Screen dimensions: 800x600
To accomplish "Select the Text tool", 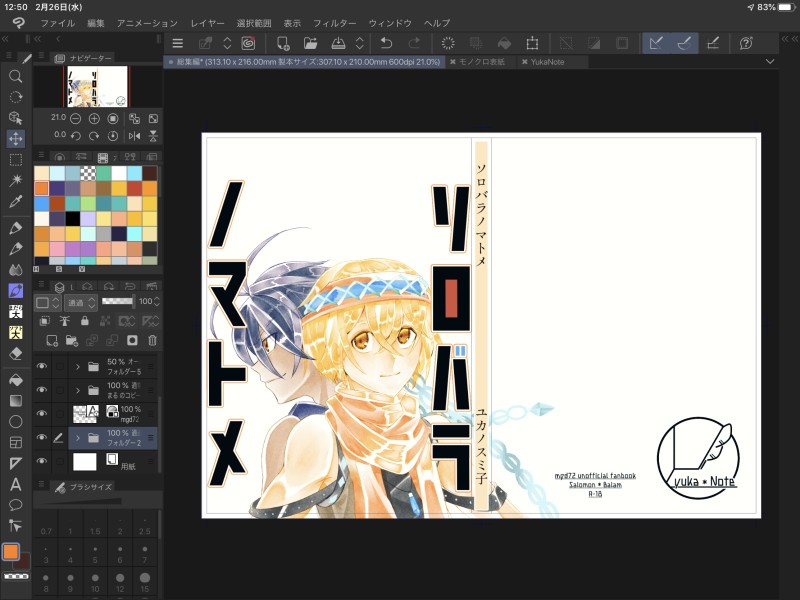I will click(15, 484).
